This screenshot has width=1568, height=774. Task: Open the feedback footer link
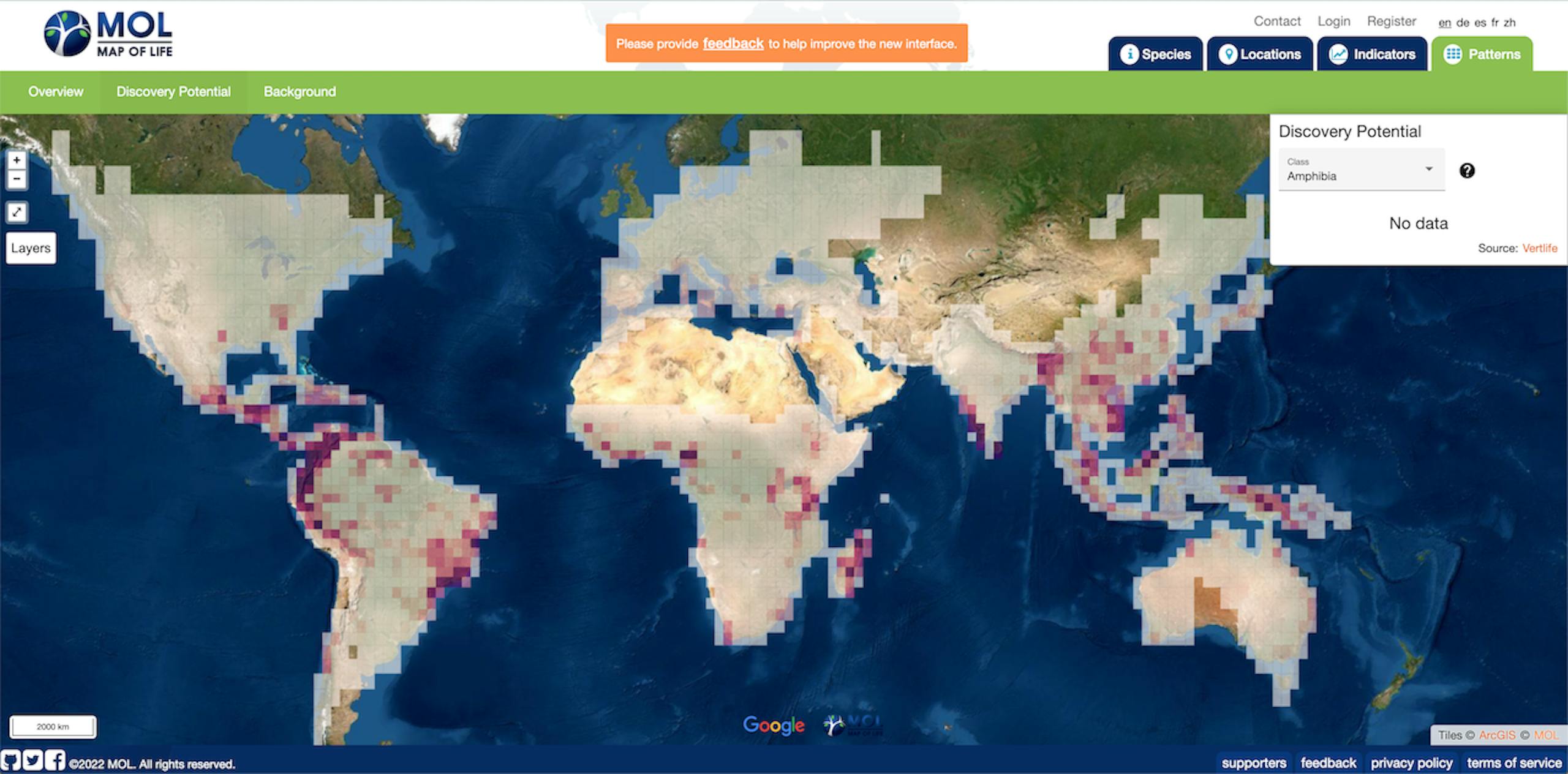[x=1328, y=763]
